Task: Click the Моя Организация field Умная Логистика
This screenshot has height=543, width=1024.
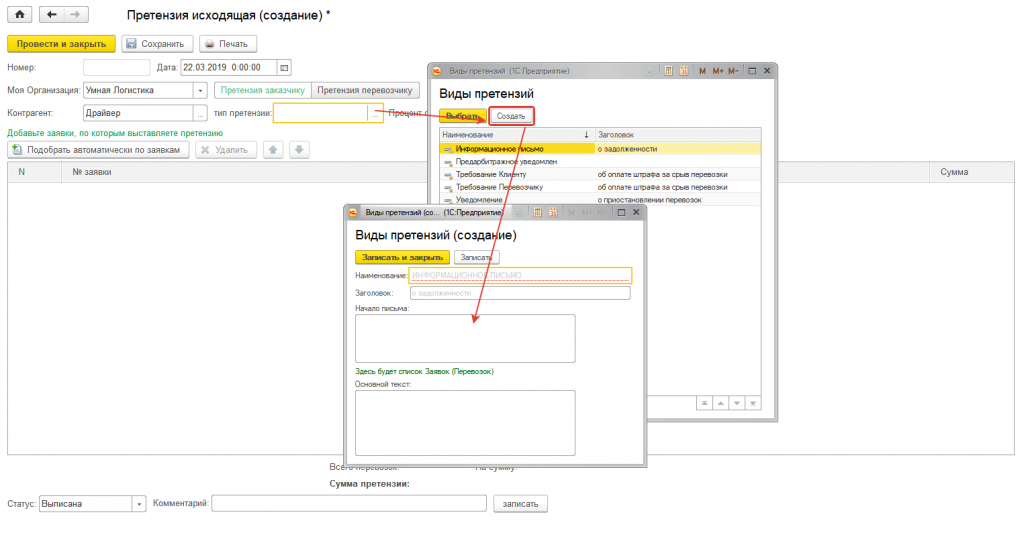Action: point(138,90)
